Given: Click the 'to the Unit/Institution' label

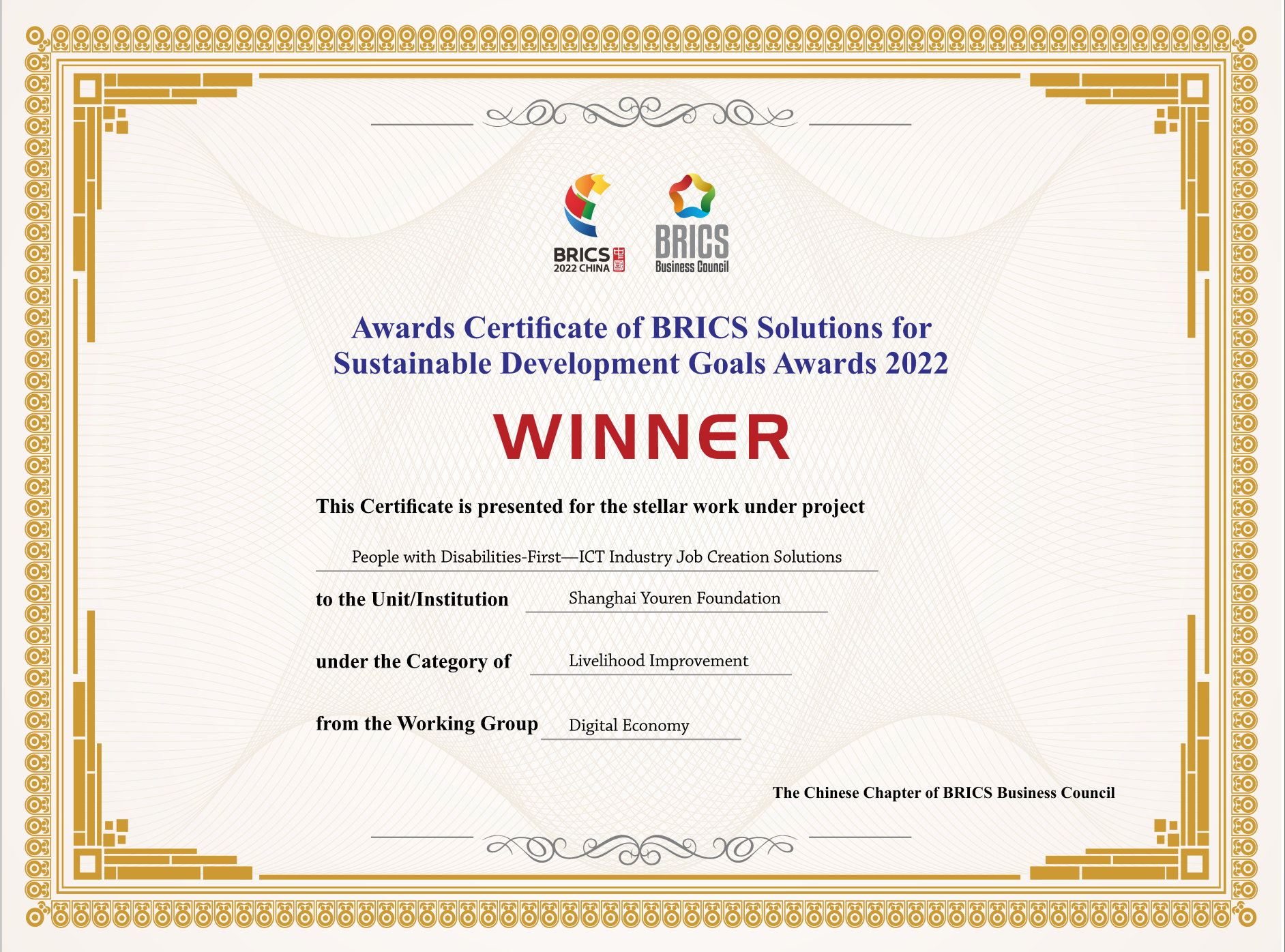Looking at the screenshot, I should (x=412, y=599).
